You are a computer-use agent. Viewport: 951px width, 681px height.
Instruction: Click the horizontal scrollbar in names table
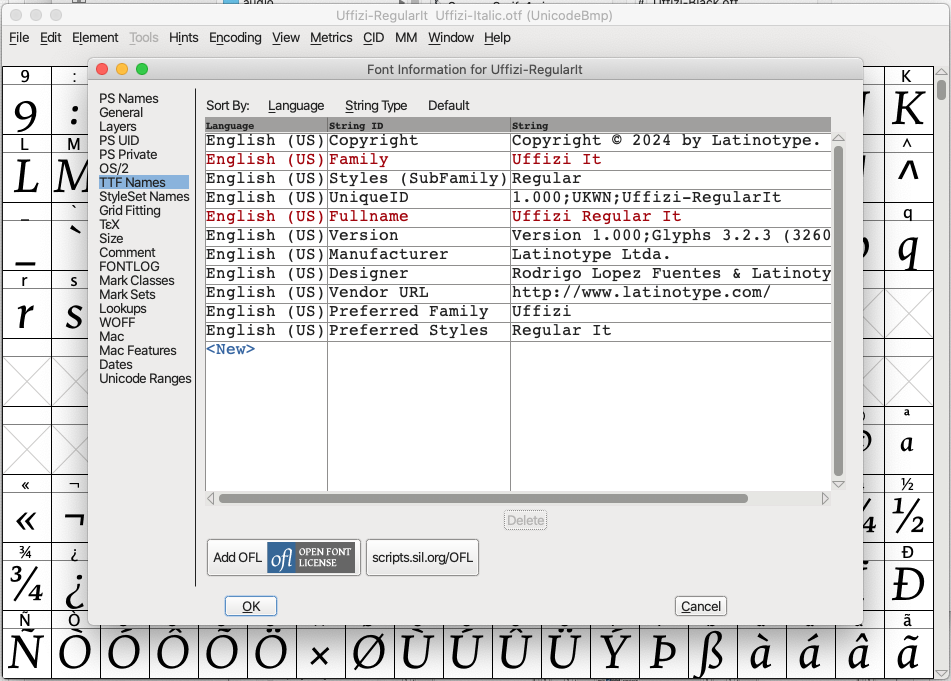(483, 498)
